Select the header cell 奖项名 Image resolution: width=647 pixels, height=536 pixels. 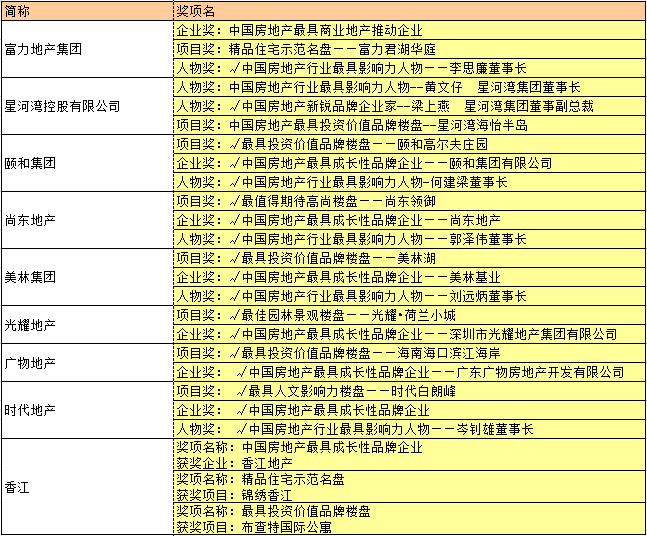point(409,11)
